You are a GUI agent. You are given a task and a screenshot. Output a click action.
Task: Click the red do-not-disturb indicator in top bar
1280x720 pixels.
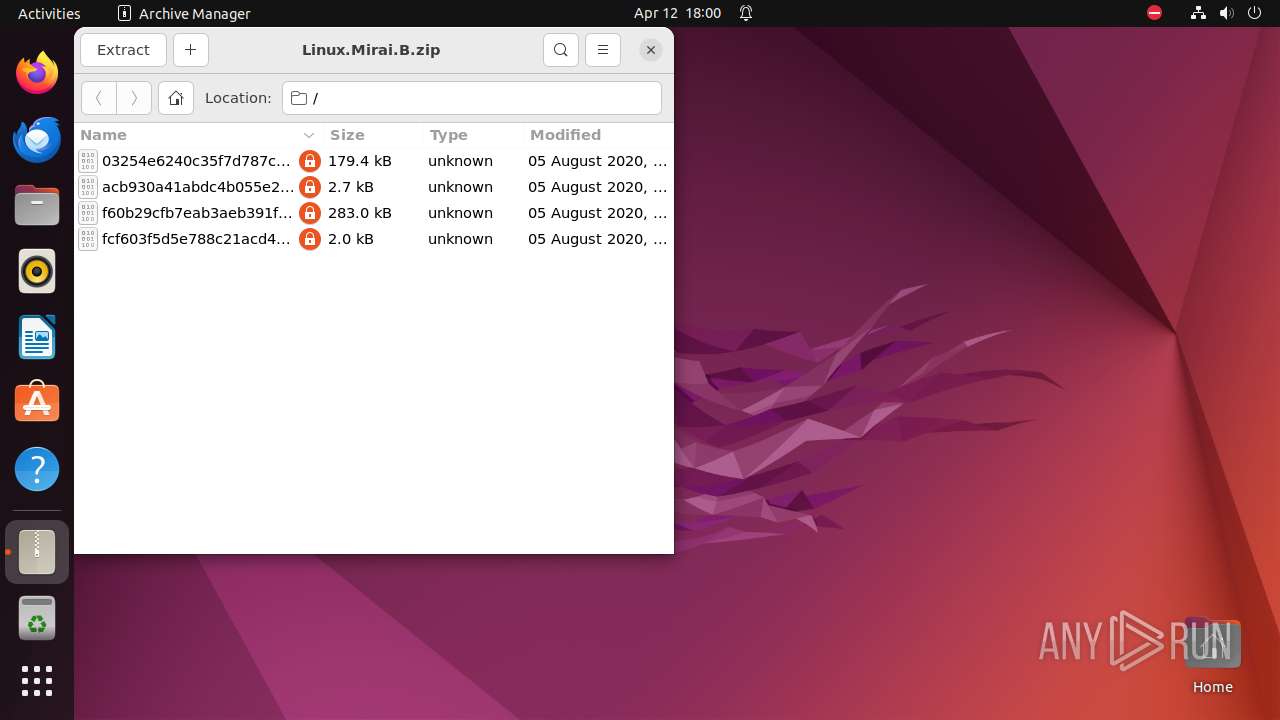click(1155, 13)
